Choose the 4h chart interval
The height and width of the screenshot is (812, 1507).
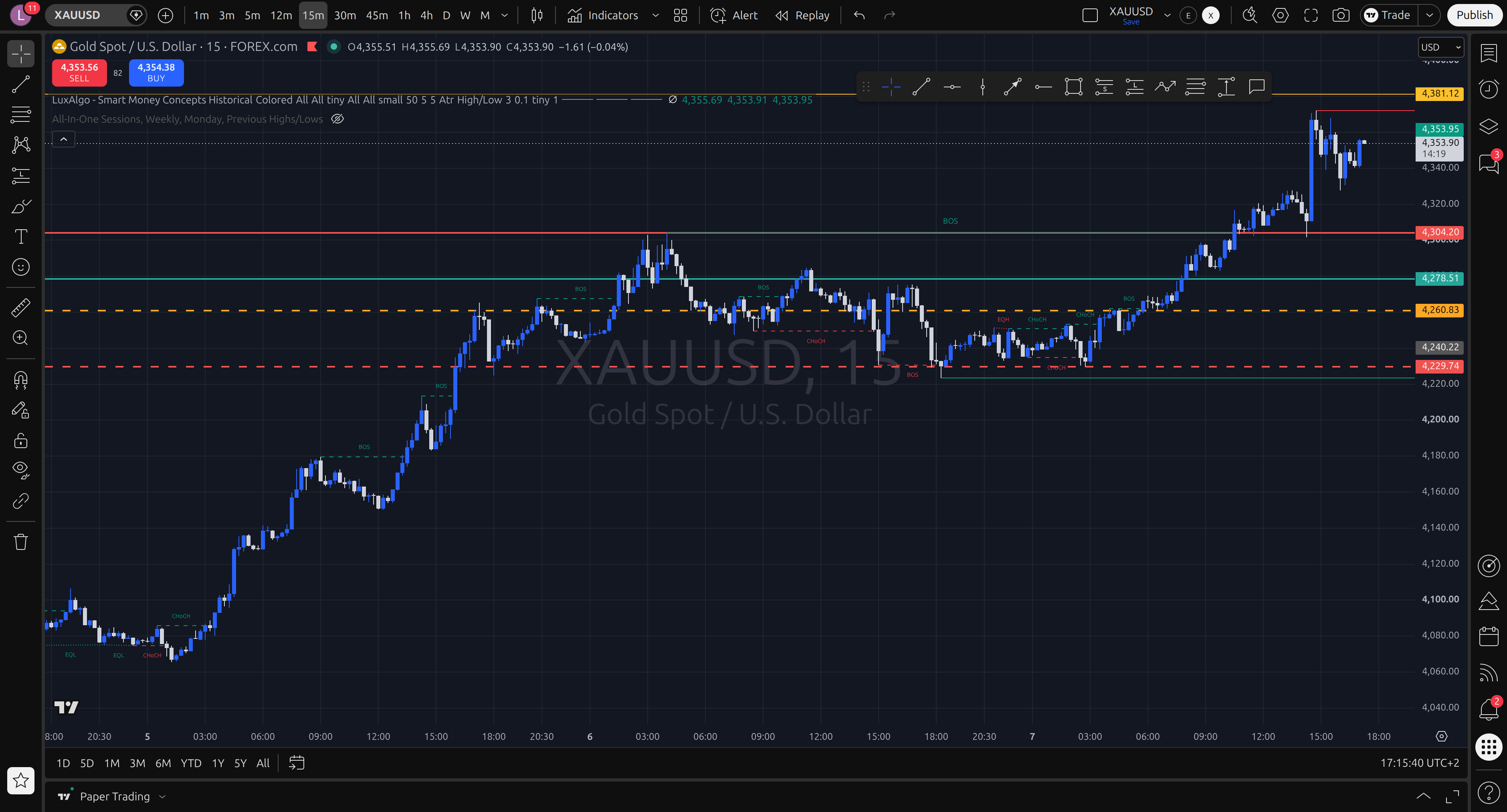tap(426, 15)
